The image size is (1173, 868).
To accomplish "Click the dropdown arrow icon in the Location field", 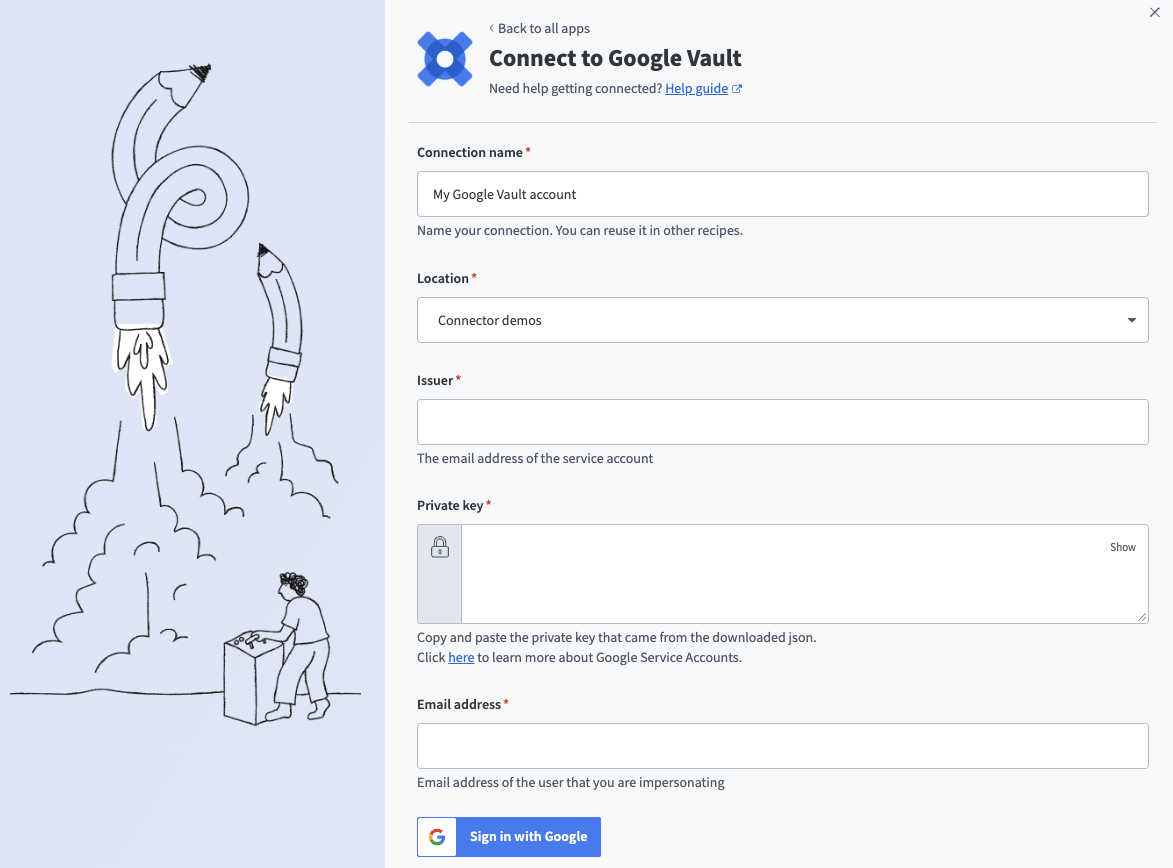I will 1131,320.
